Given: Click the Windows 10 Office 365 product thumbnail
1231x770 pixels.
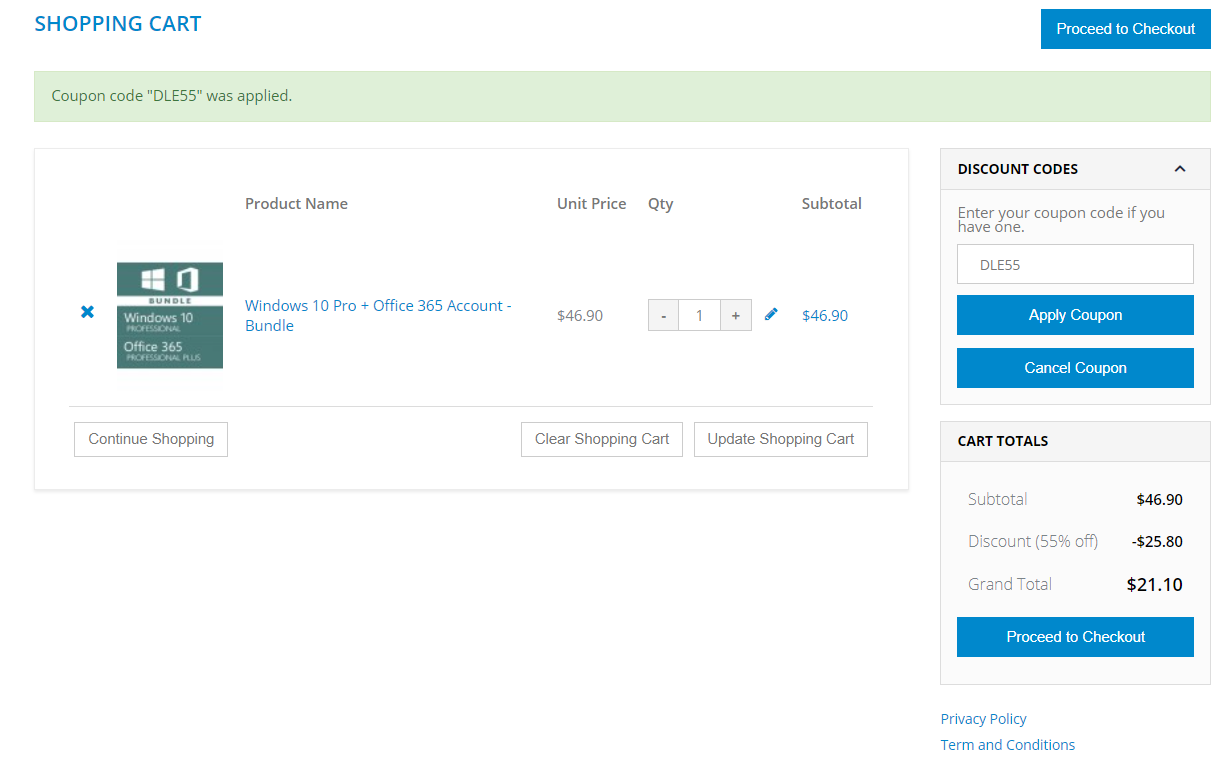Looking at the screenshot, I should pos(170,315).
